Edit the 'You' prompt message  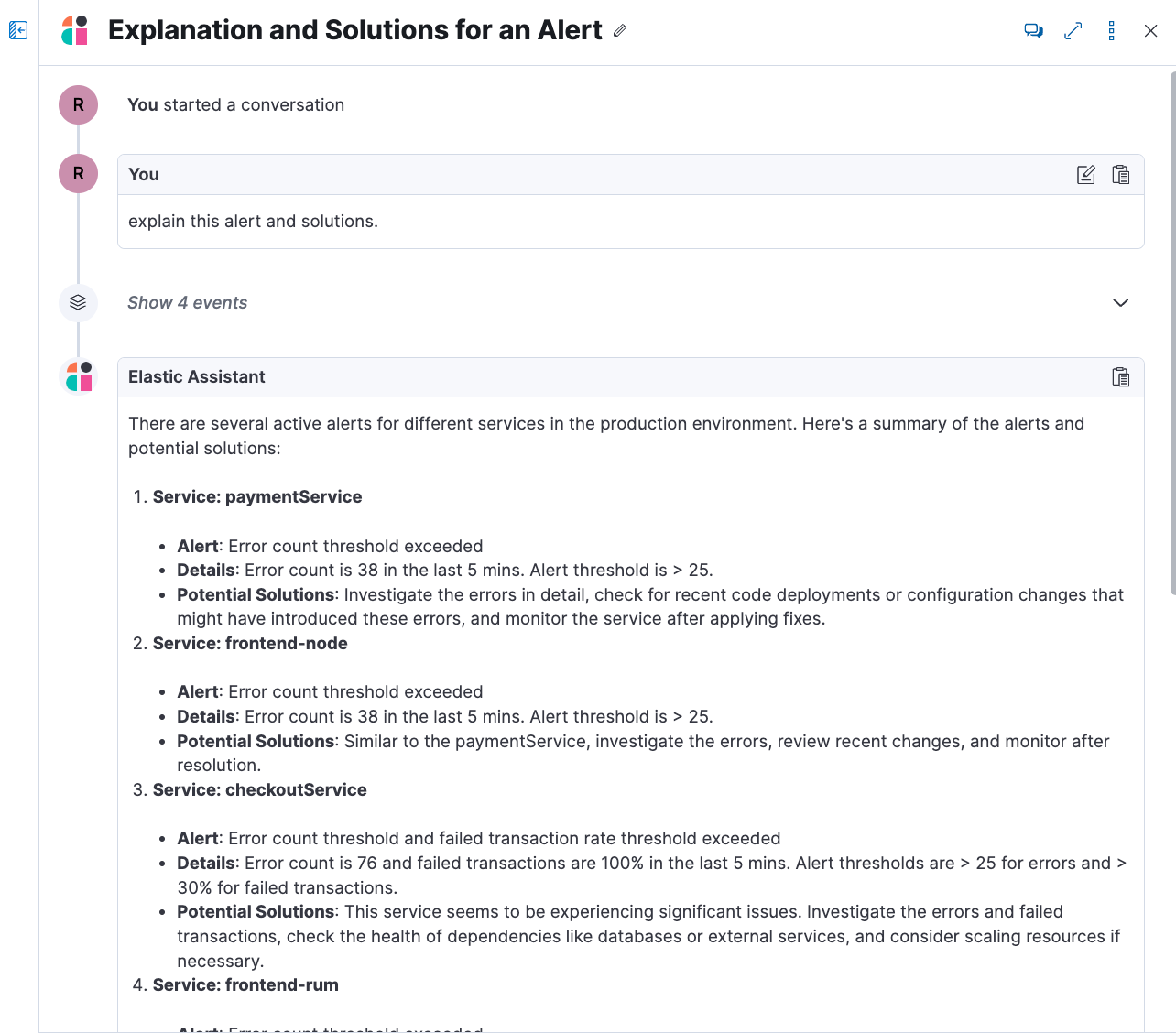(x=1085, y=175)
